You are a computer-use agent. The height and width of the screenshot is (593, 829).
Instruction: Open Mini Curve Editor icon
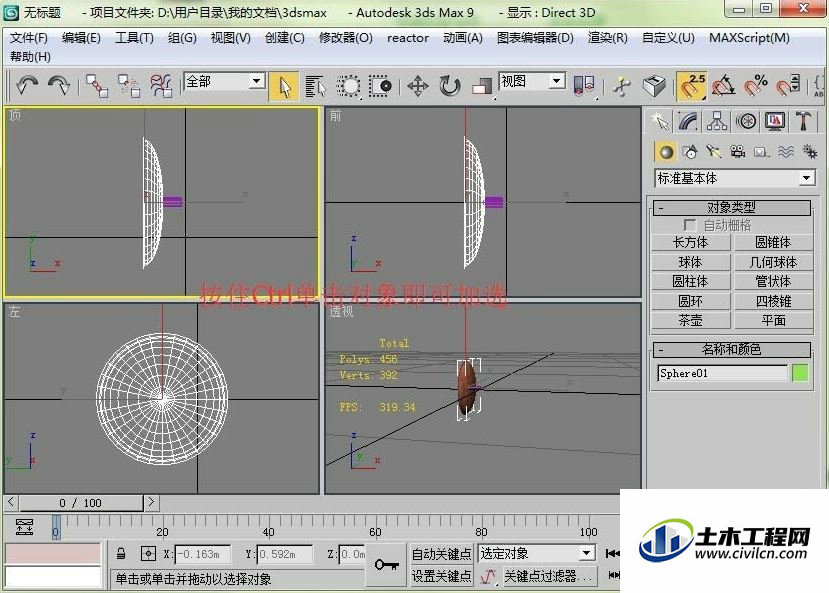click(x=23, y=526)
